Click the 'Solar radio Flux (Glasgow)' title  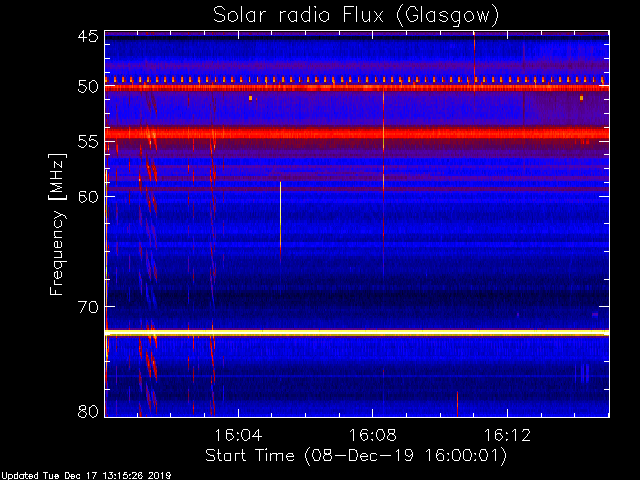click(x=356, y=16)
